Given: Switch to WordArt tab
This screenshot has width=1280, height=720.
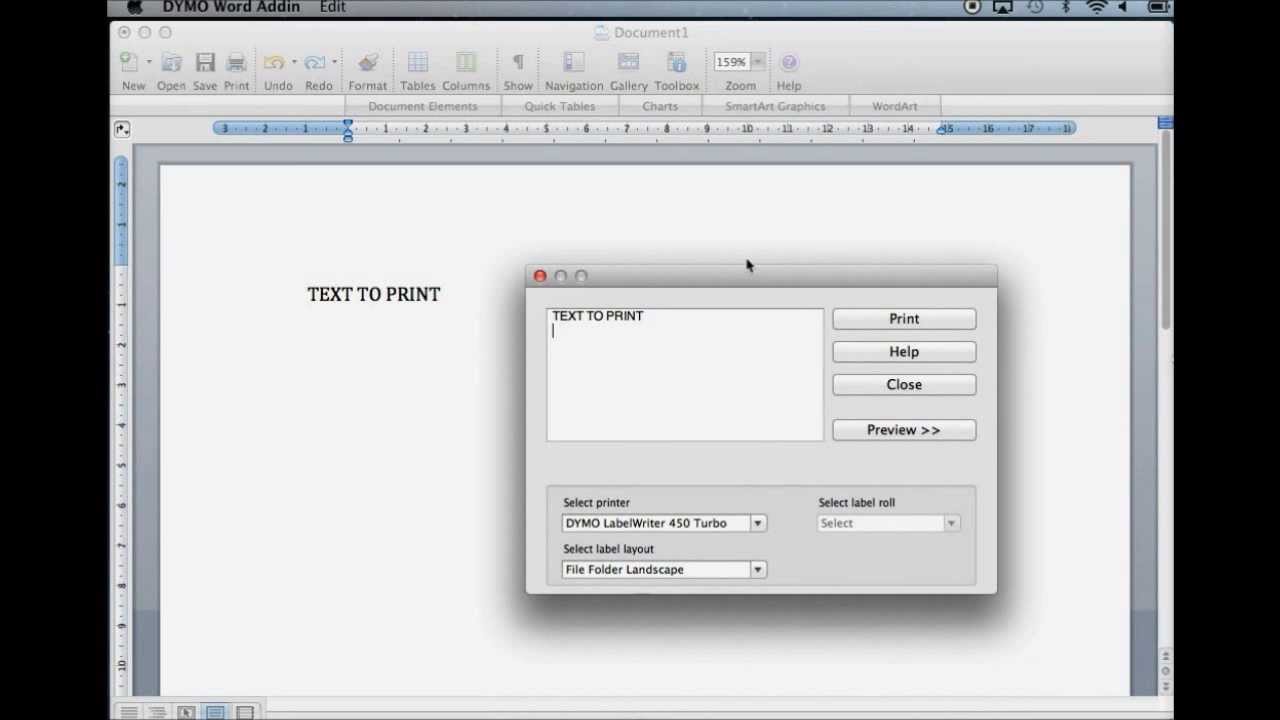Looking at the screenshot, I should coord(895,106).
